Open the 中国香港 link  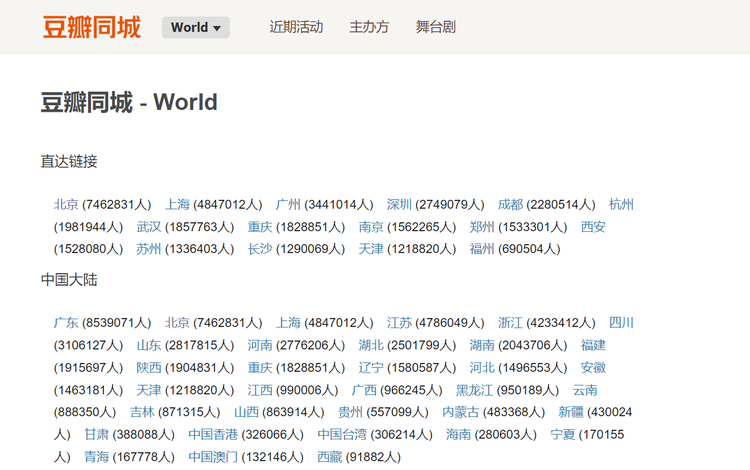click(213, 435)
